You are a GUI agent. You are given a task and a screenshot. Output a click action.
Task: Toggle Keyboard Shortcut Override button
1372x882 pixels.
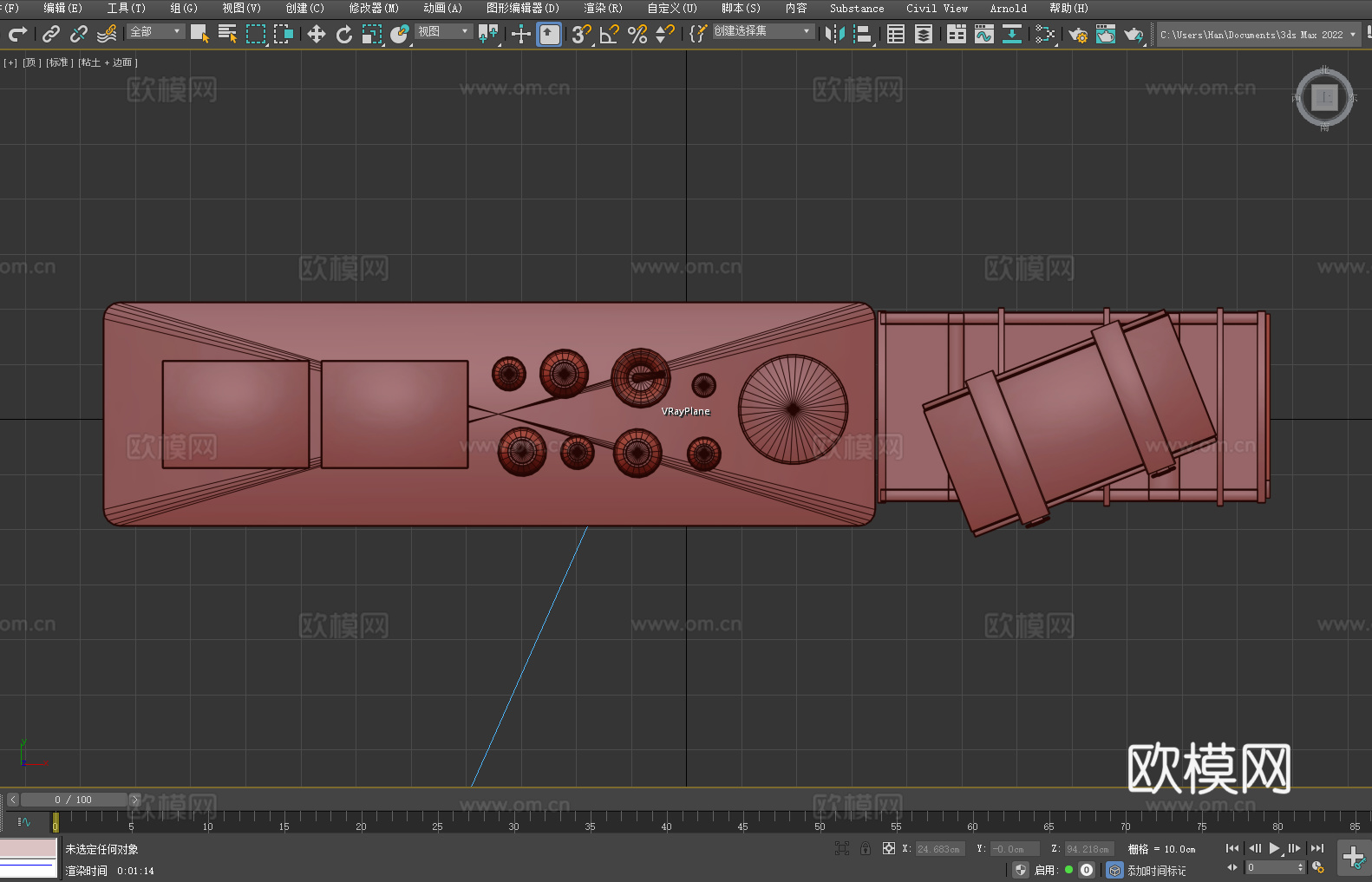[549, 34]
